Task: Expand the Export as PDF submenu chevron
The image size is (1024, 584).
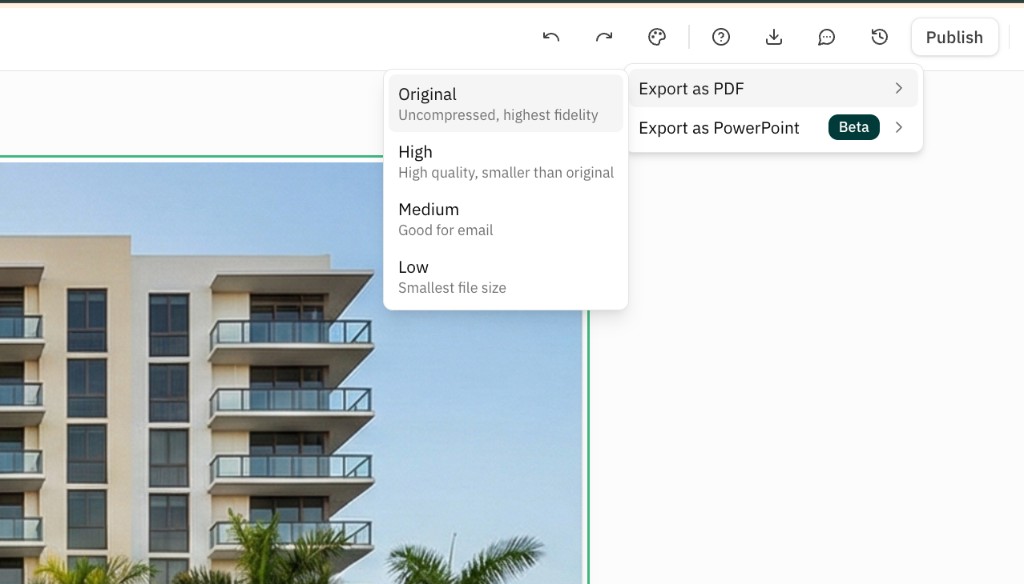Action: point(898,88)
